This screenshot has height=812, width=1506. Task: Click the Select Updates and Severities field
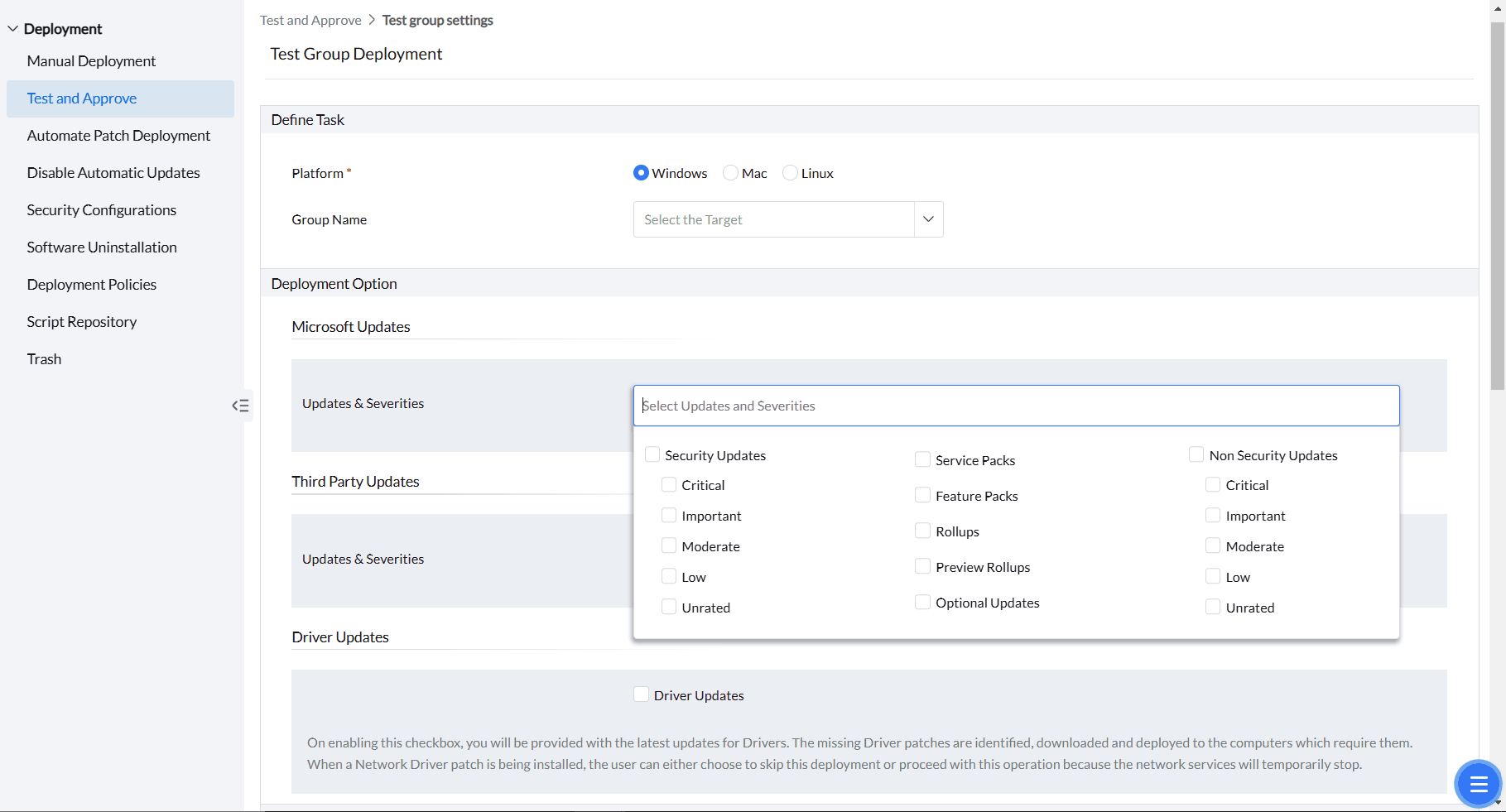pos(1016,406)
